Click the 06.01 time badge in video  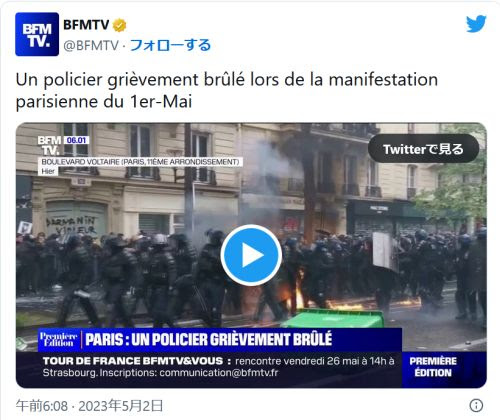76,140
